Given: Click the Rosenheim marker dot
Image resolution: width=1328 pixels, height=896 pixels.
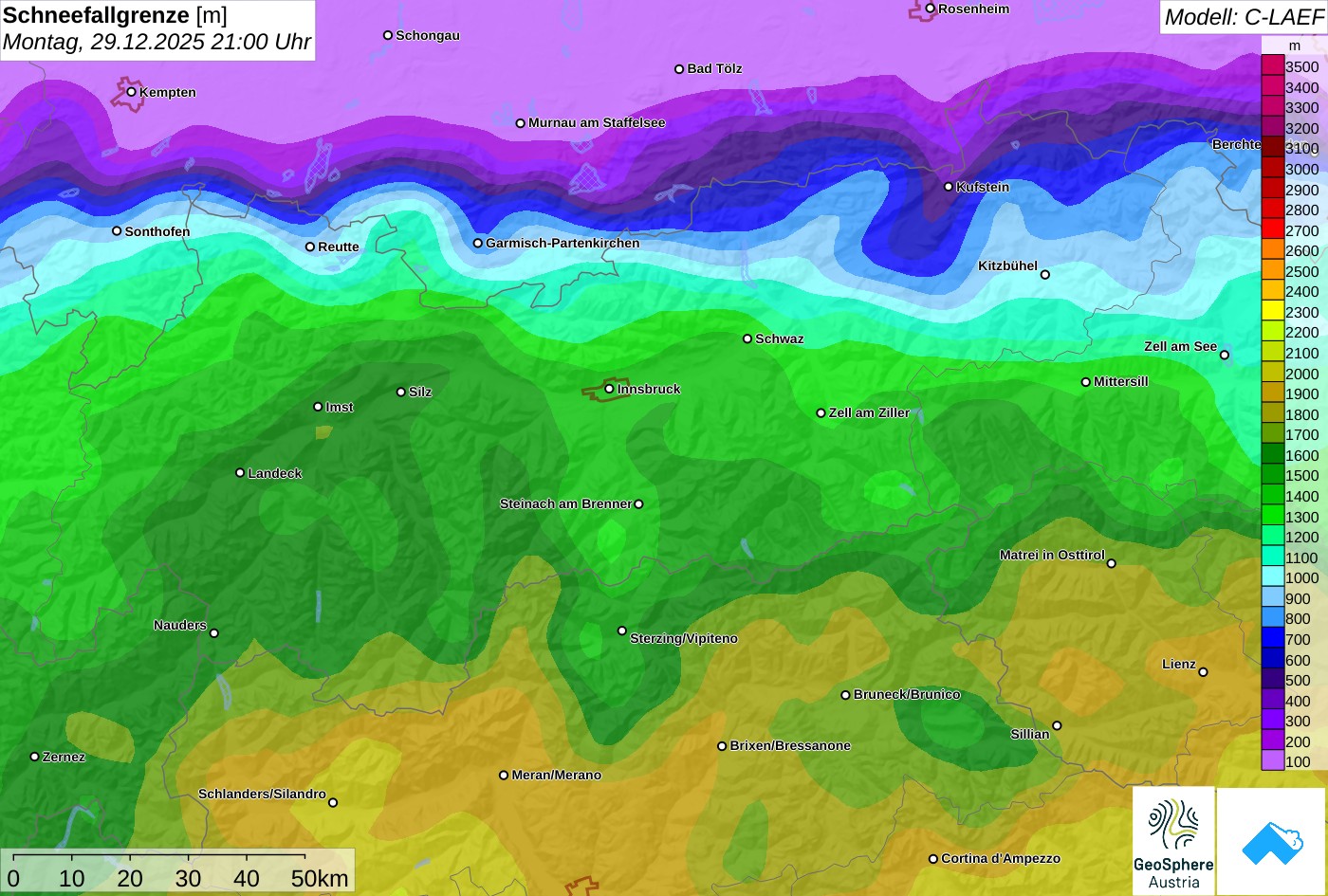Looking at the screenshot, I should [930, 9].
